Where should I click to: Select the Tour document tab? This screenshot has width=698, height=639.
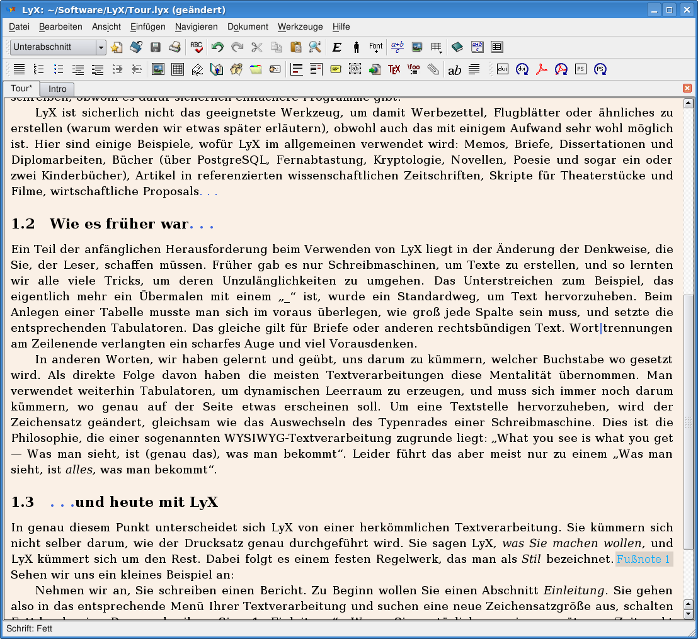click(21, 88)
